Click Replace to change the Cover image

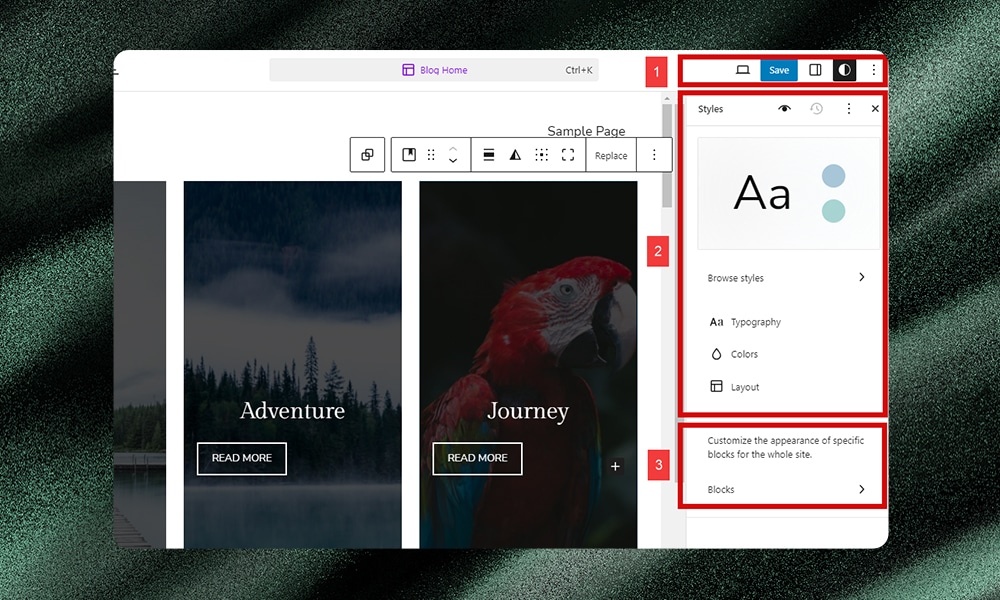[611, 155]
